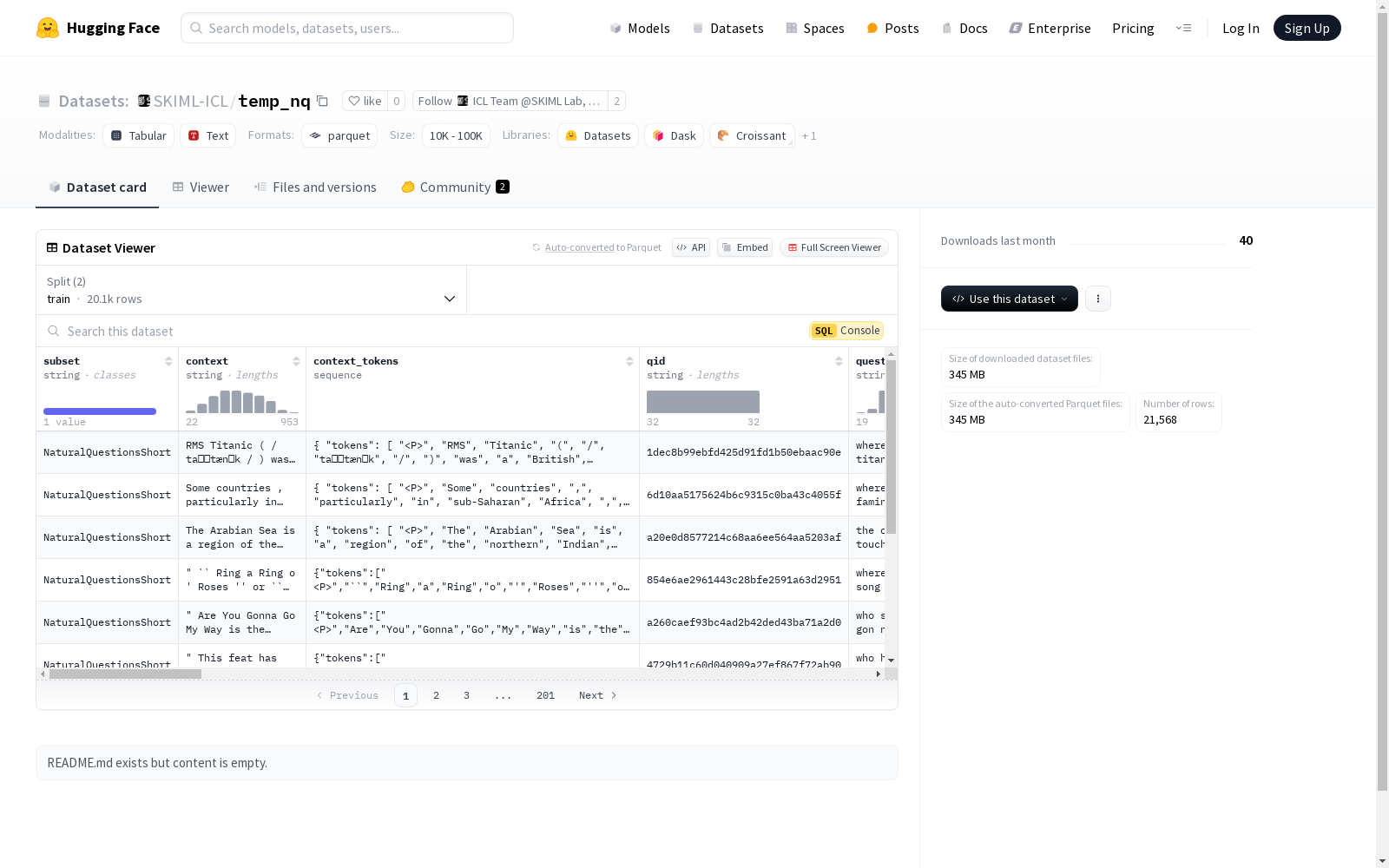Click the 10K - 100K size tag
1389x868 pixels.
tap(456, 135)
